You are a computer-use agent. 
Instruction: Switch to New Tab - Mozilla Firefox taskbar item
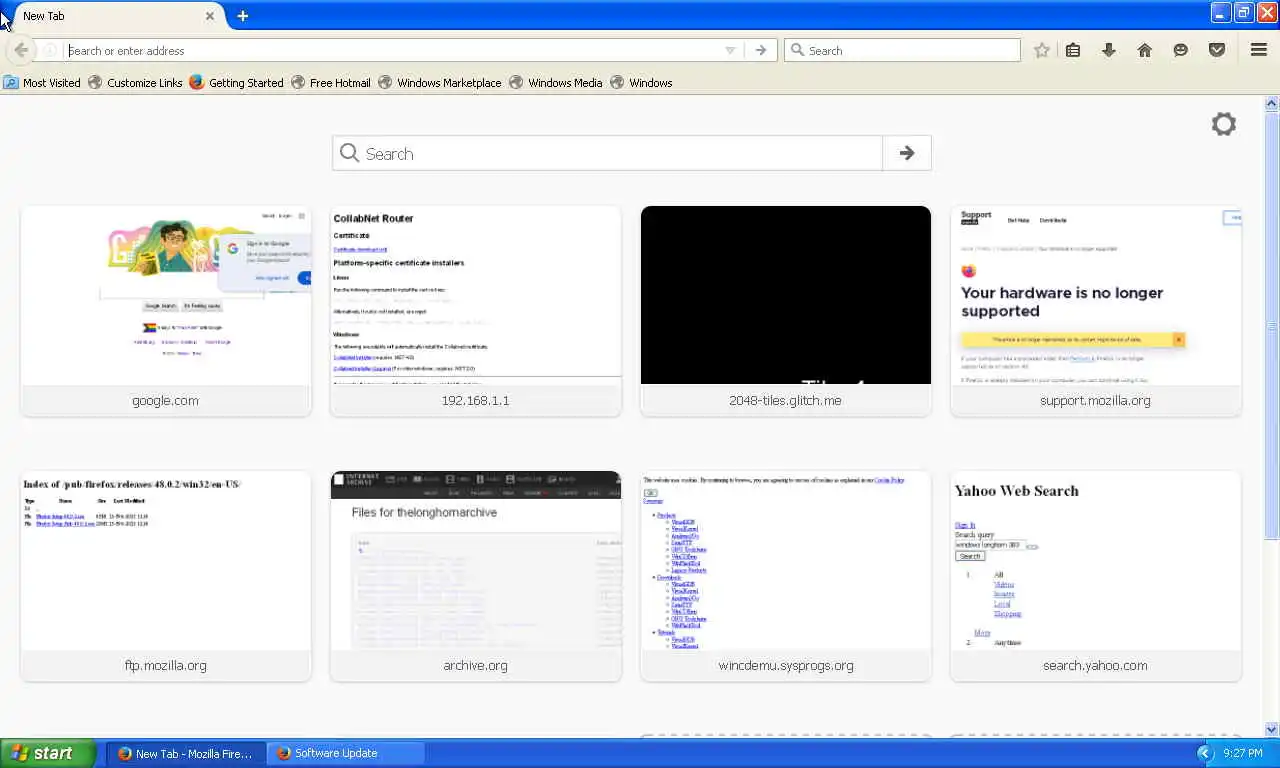[x=186, y=753]
